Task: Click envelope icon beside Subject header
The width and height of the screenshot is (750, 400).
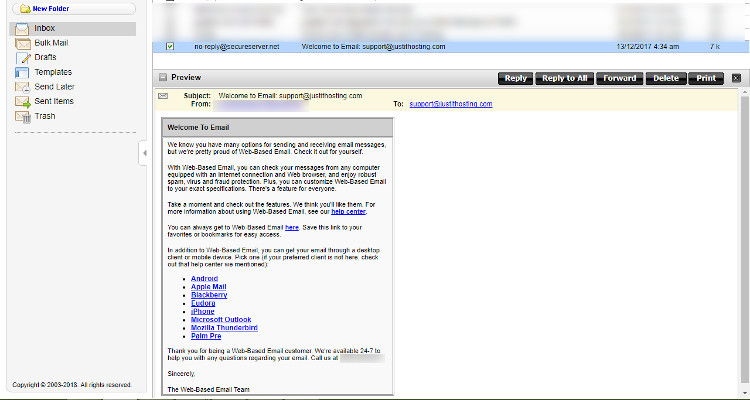Action: [163, 96]
